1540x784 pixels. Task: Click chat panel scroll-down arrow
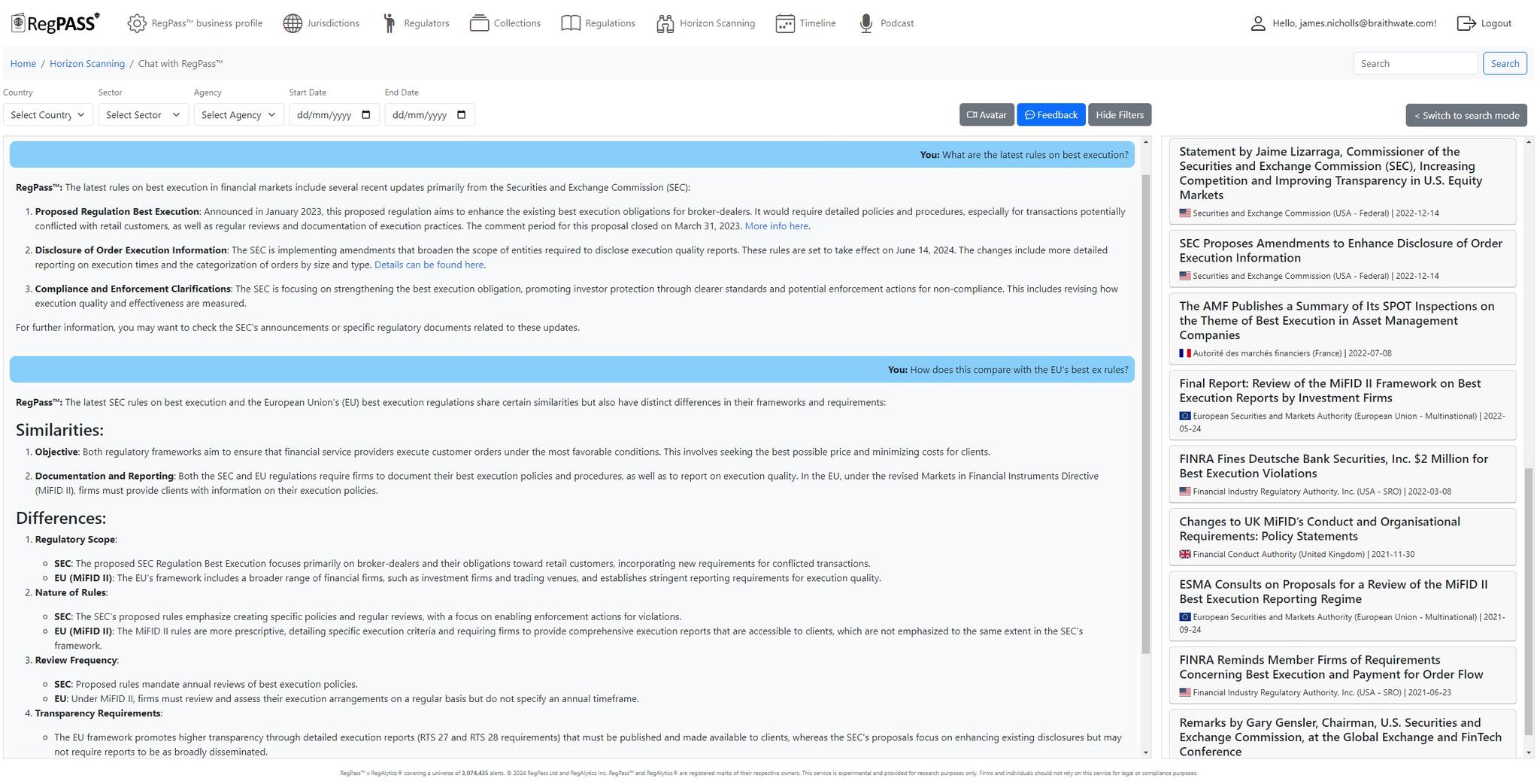point(1146,752)
